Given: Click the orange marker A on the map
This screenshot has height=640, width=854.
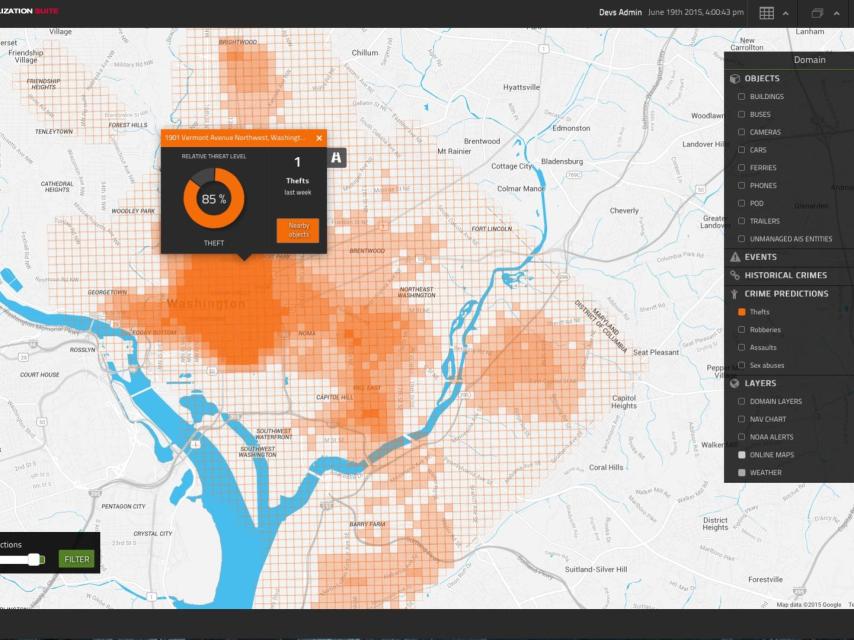Looking at the screenshot, I should coord(336,156).
